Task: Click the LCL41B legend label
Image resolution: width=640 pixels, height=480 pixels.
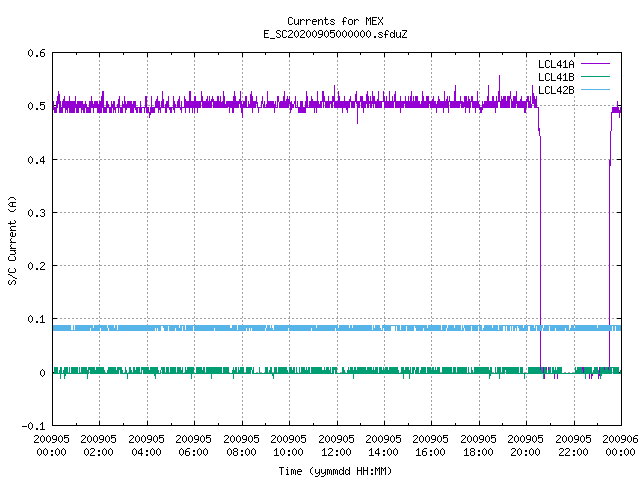Action: [x=556, y=77]
